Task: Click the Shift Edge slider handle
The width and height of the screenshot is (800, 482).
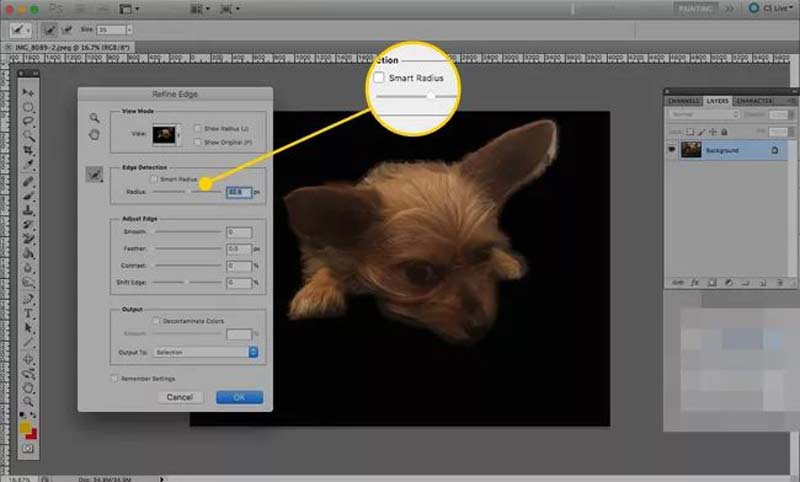Action: click(187, 282)
